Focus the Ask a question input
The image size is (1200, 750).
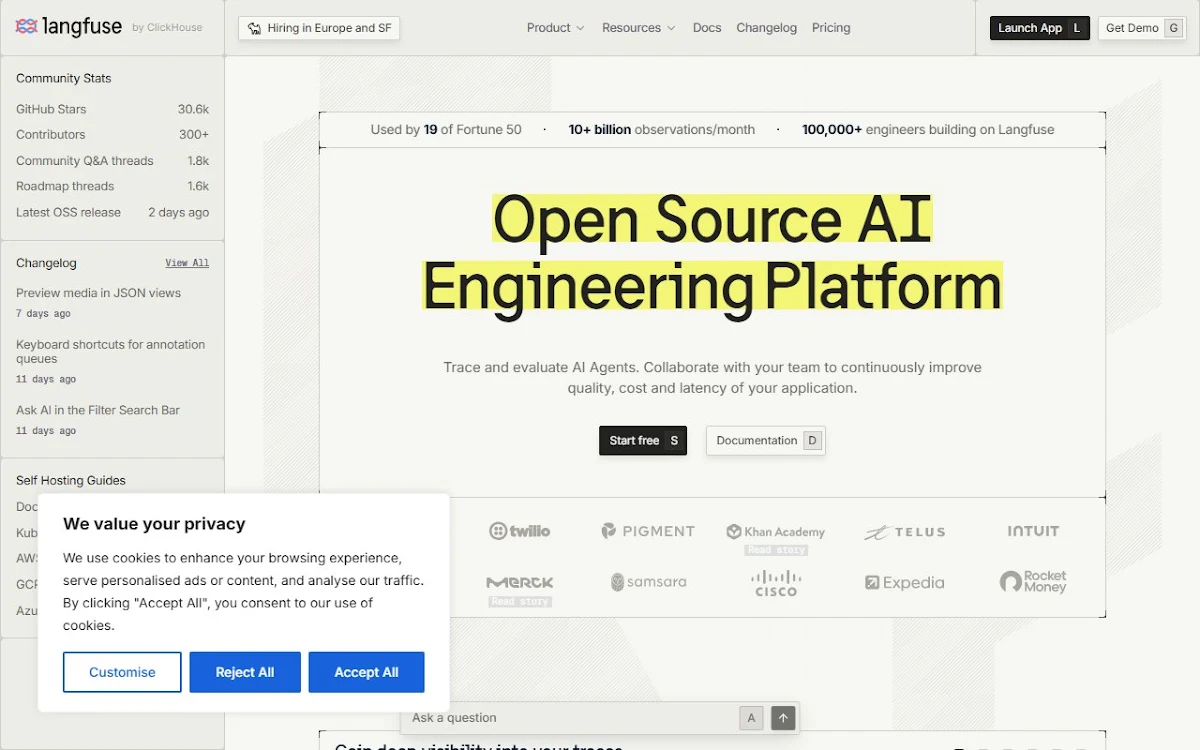(570, 717)
